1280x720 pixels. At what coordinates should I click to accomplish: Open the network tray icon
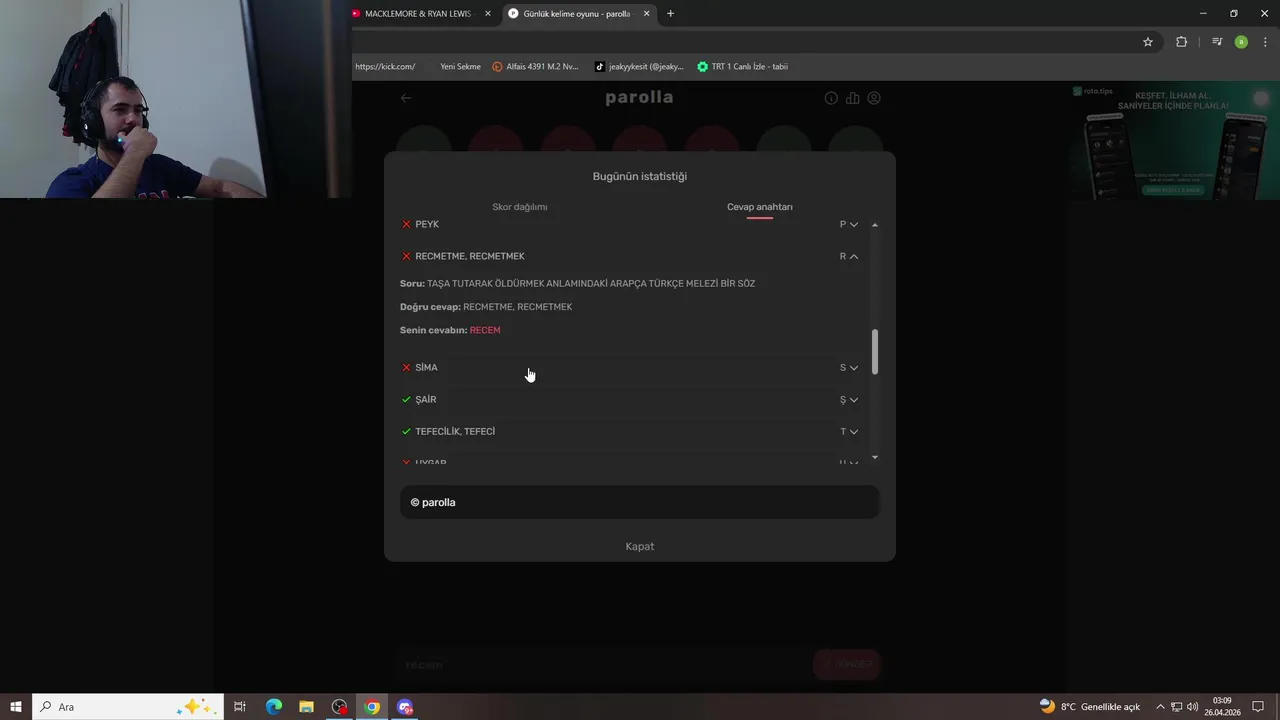[x=1177, y=707]
